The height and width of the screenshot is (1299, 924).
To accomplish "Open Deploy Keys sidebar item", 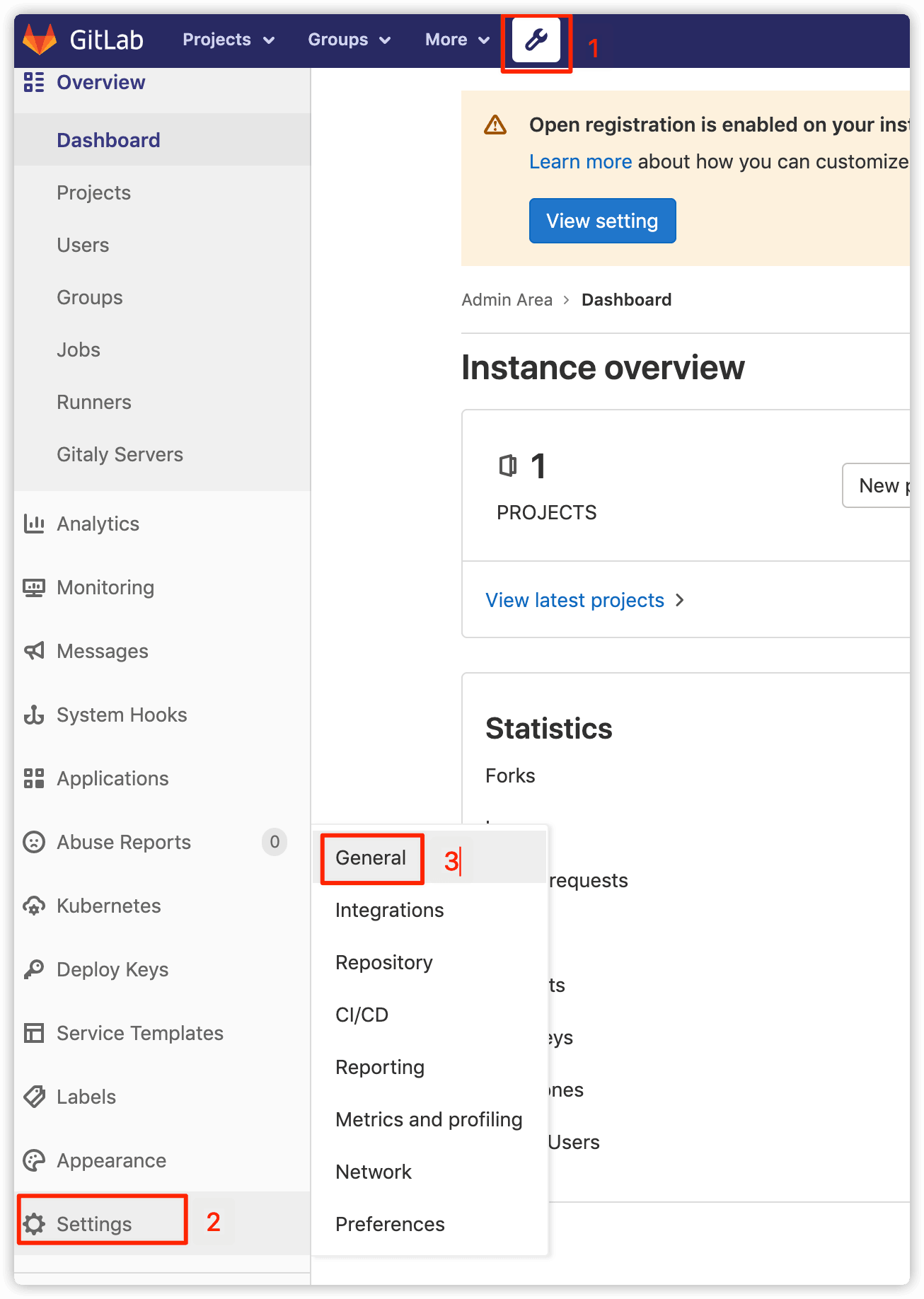I will [162, 969].
